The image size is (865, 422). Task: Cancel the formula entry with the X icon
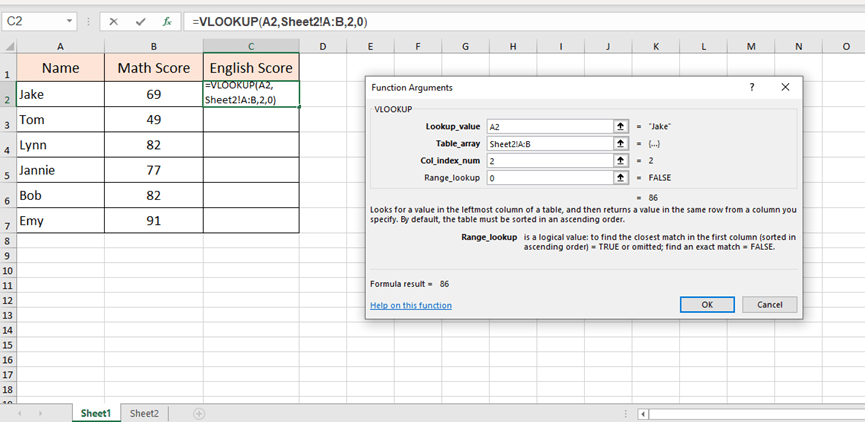coord(114,22)
